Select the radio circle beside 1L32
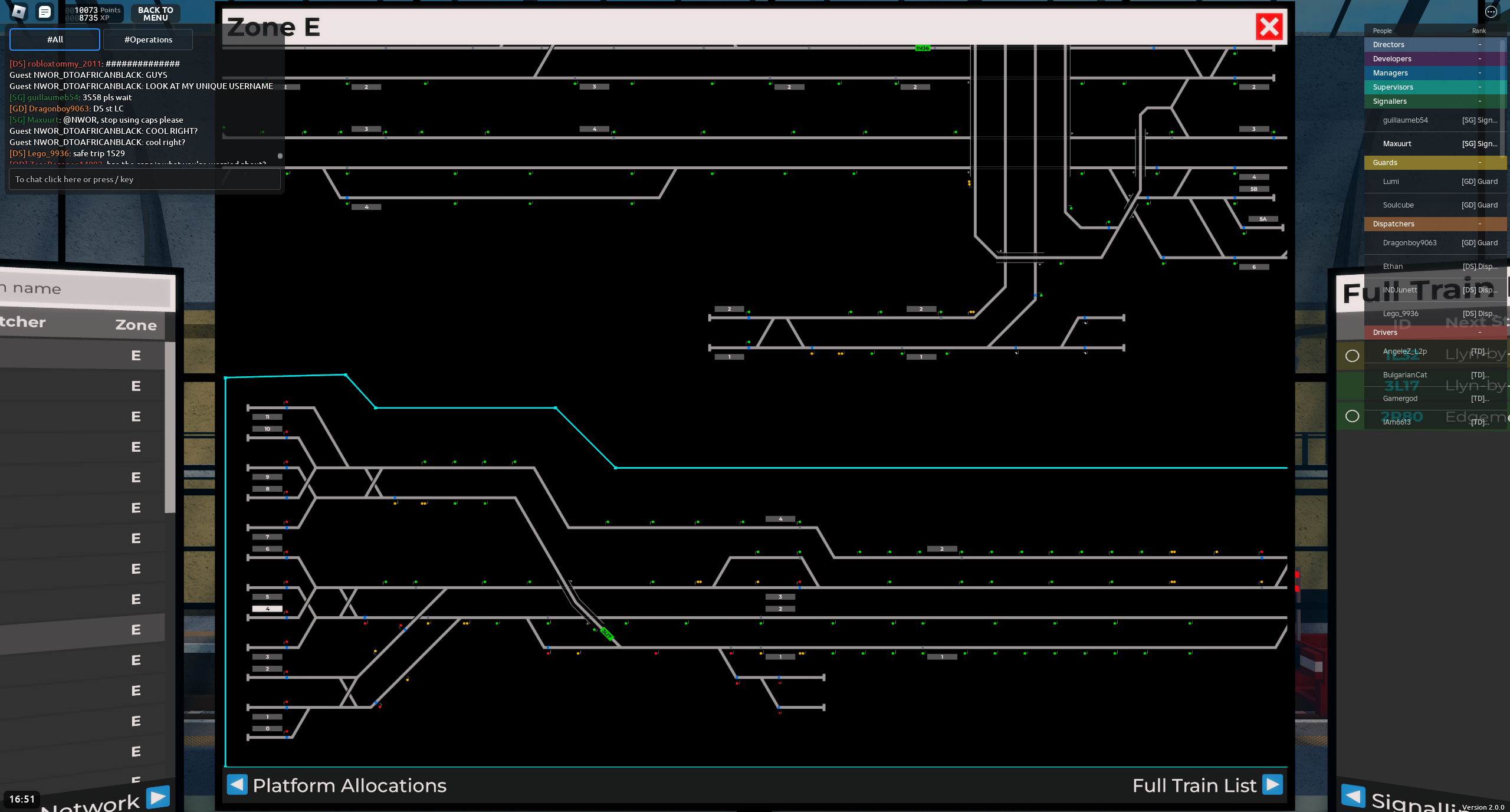 1352,356
